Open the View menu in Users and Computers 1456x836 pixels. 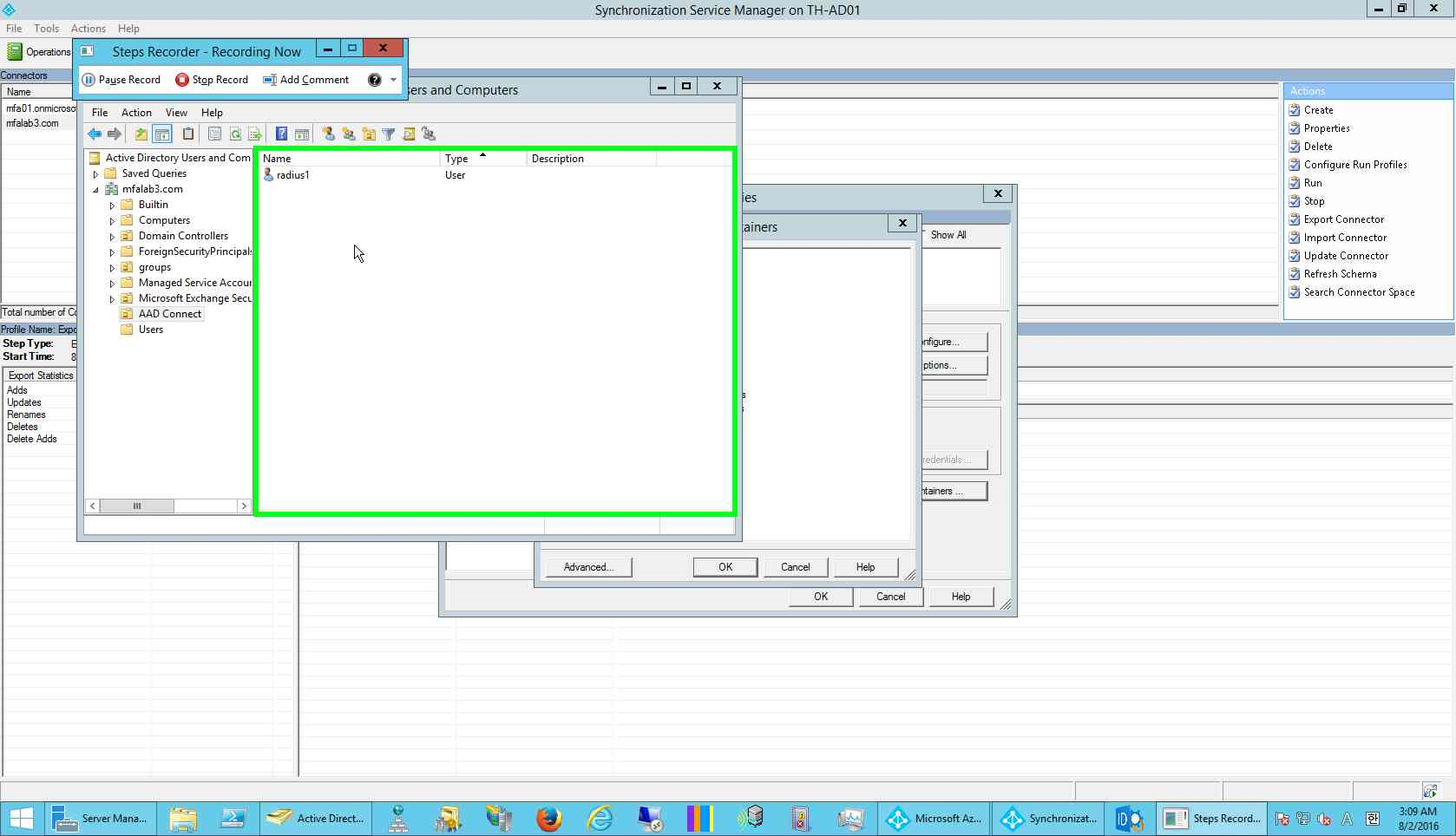pos(176,113)
